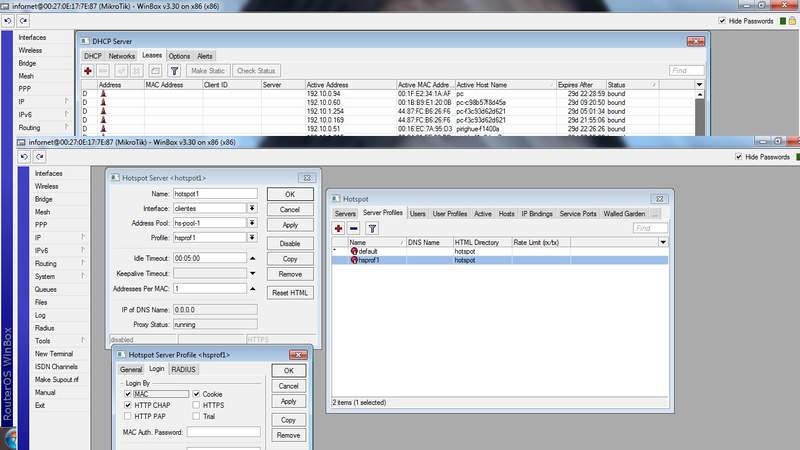This screenshot has width=800, height=450.
Task: Click the Check Status button
Action: 256,71
